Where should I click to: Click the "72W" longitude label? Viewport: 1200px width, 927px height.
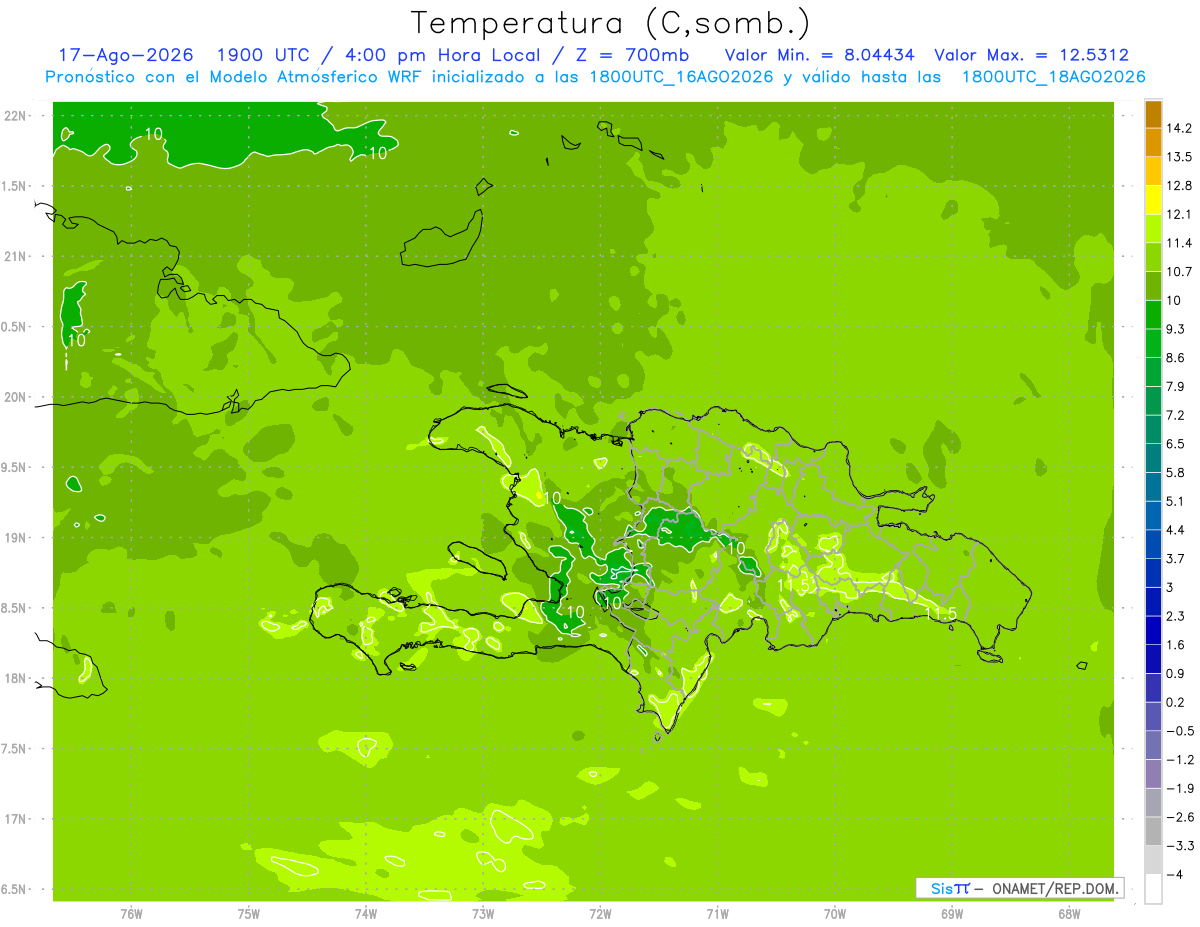pos(600,913)
